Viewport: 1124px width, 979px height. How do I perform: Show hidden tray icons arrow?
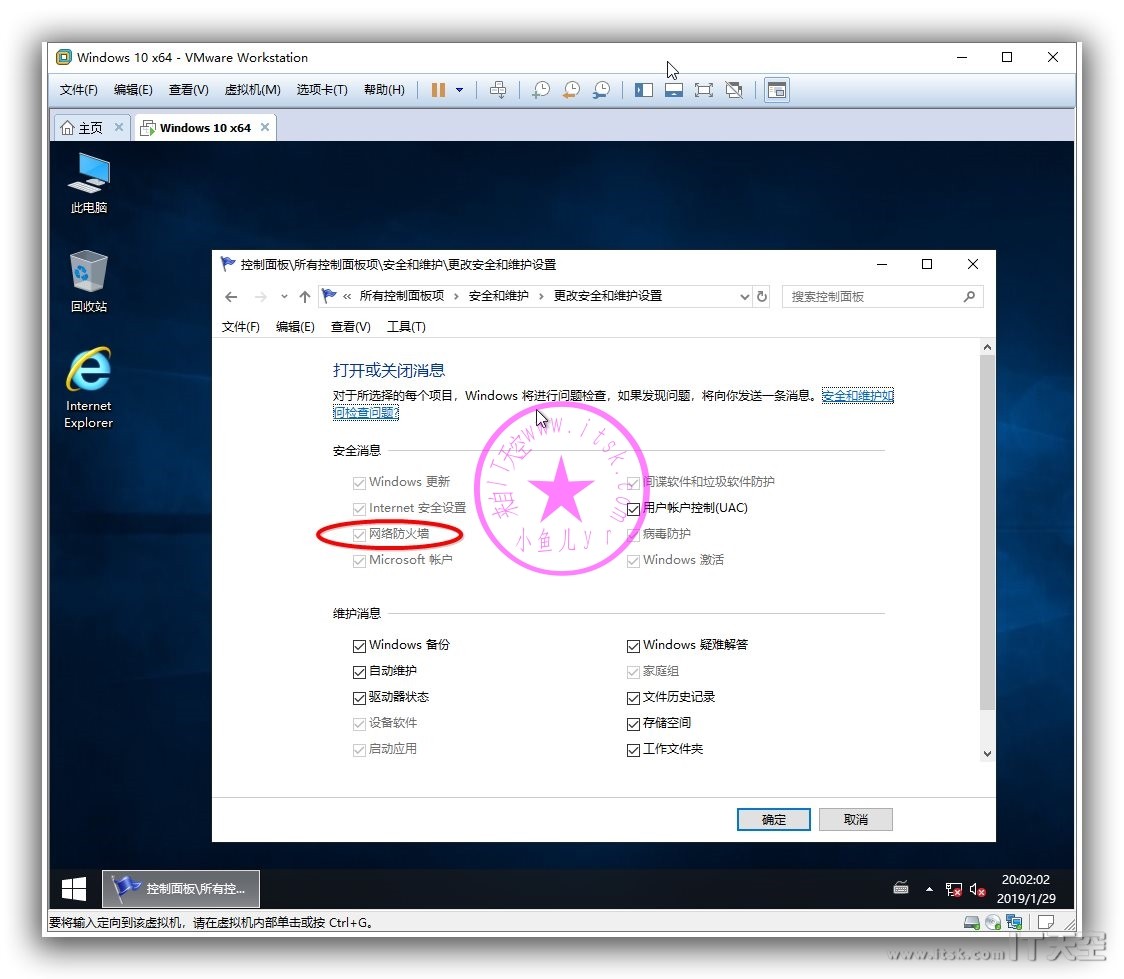click(929, 889)
